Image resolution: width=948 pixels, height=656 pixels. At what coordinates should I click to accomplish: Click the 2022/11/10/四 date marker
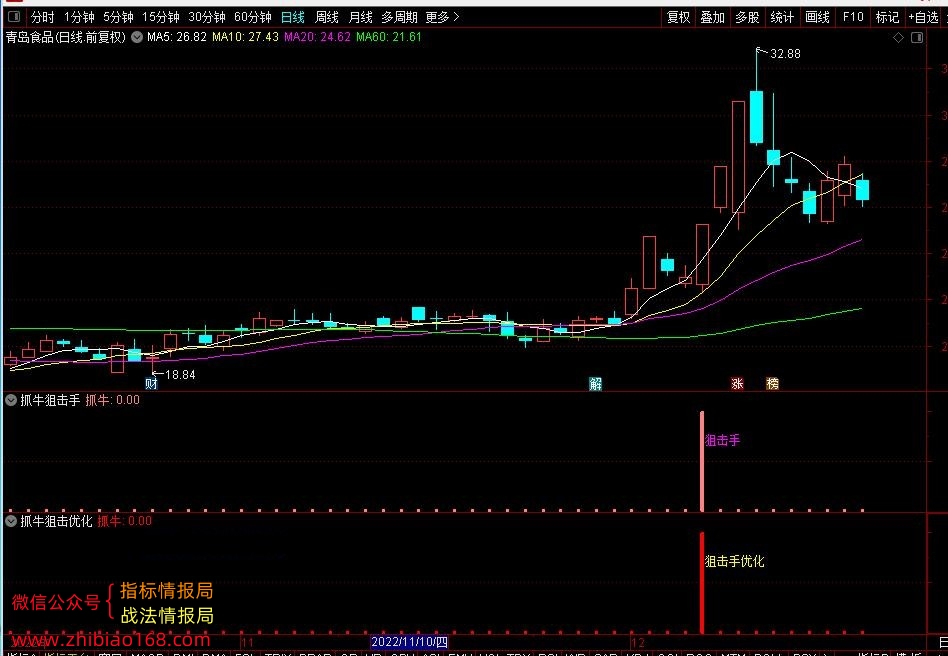tap(409, 641)
